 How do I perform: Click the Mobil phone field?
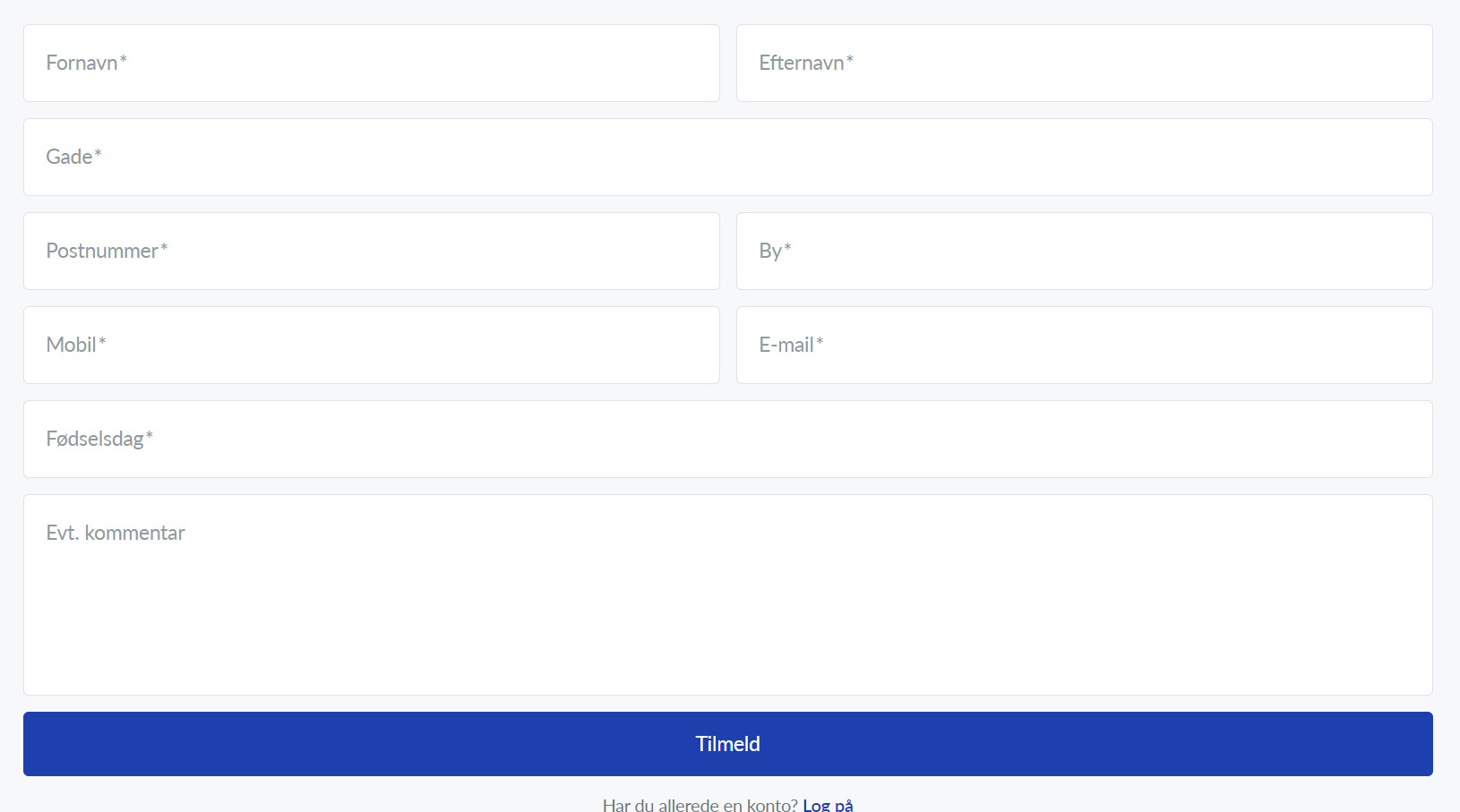pos(371,346)
